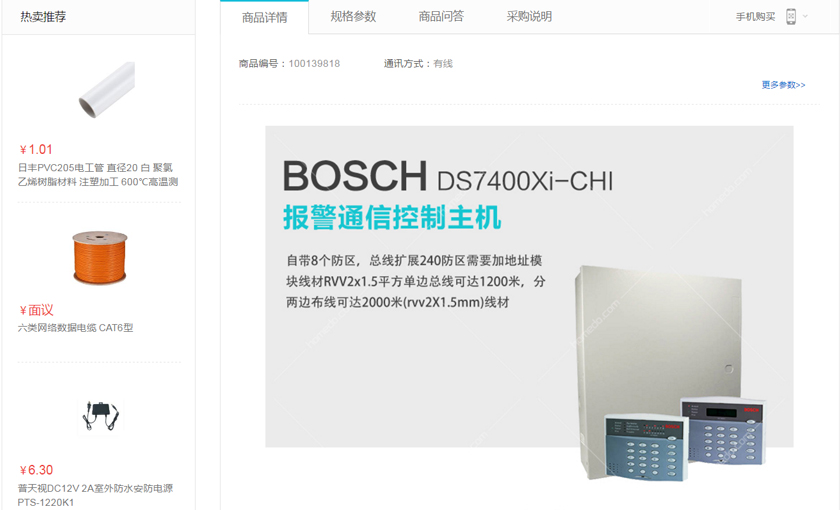
Task: Open the orange CAT6 cable spool image
Action: pos(100,257)
